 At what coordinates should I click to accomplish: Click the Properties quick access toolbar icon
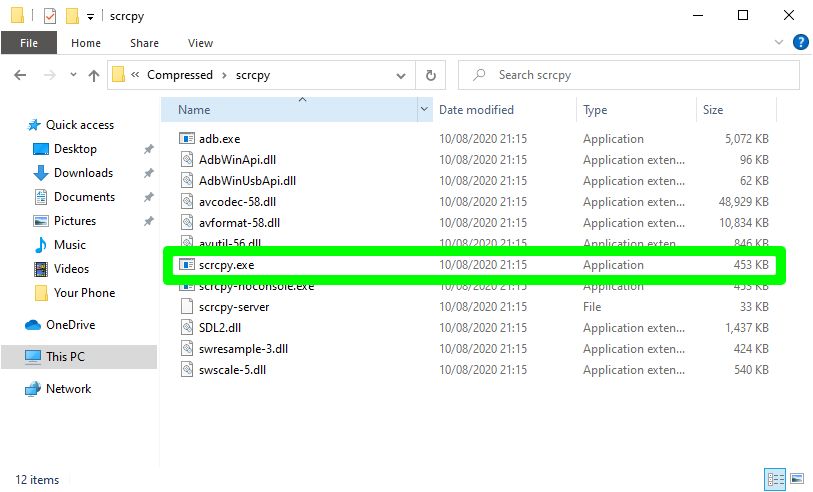(50, 16)
